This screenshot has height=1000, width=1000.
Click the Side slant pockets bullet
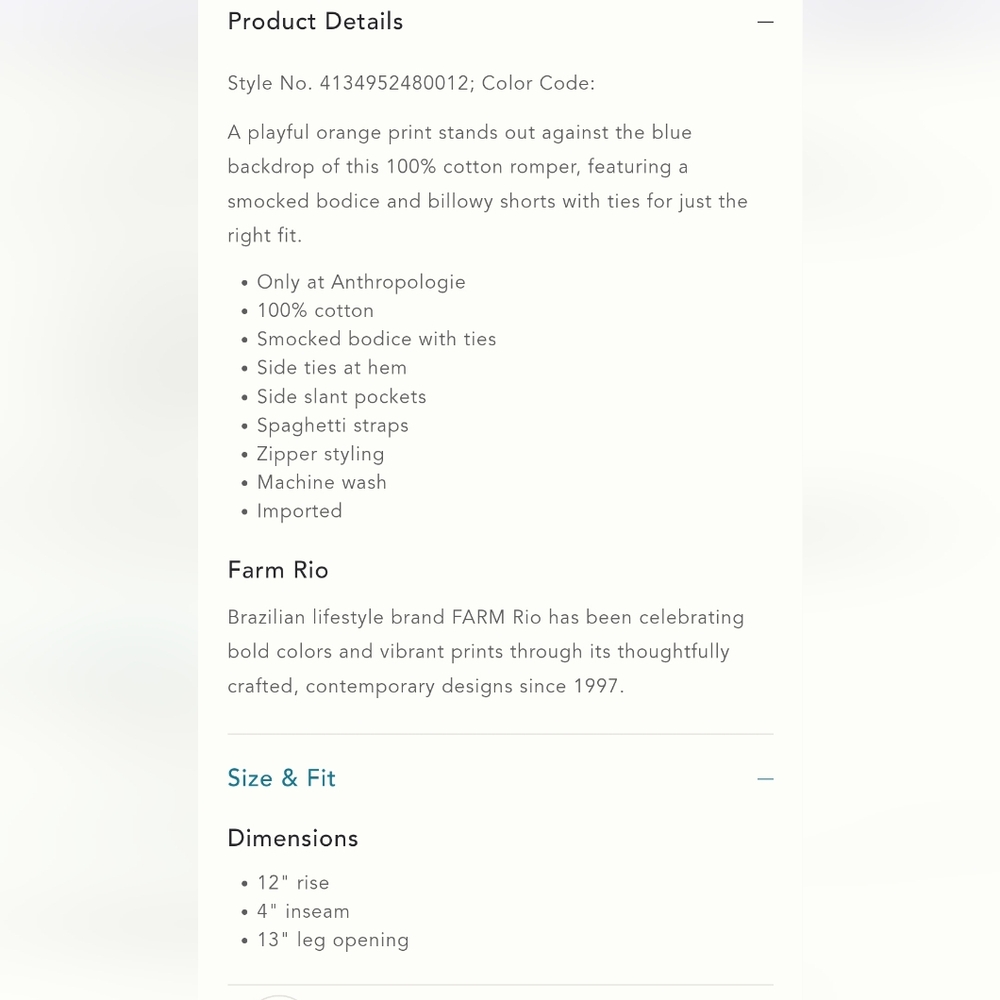[x=341, y=397]
